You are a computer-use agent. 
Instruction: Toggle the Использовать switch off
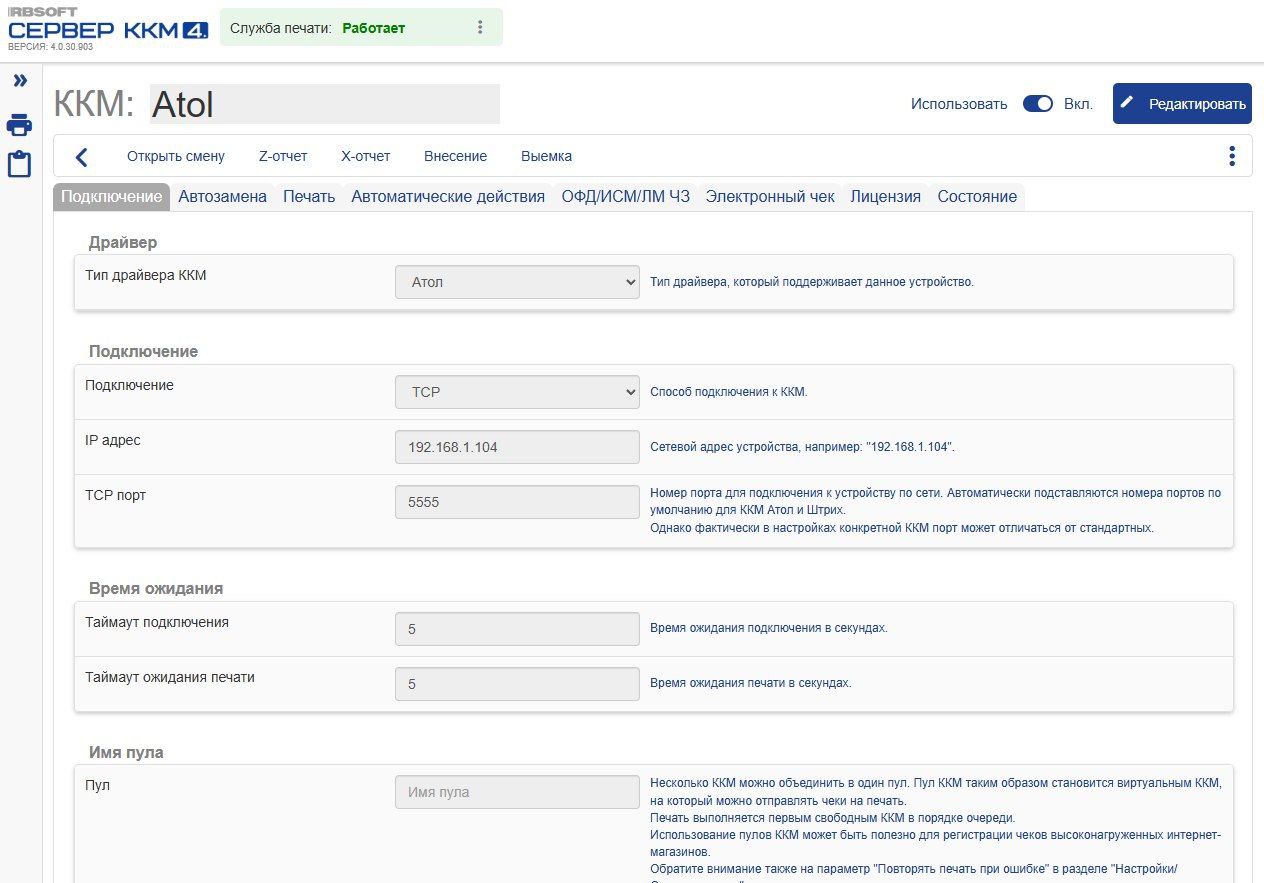[1038, 104]
